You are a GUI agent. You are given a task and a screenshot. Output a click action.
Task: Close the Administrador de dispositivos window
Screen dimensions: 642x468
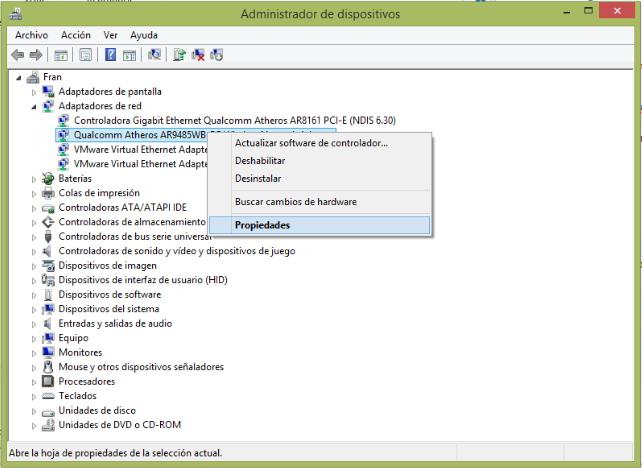pos(617,11)
